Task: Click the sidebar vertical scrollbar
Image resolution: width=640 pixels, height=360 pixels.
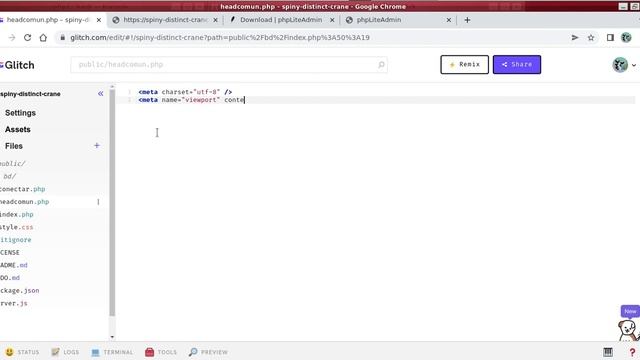Action: 112,203
